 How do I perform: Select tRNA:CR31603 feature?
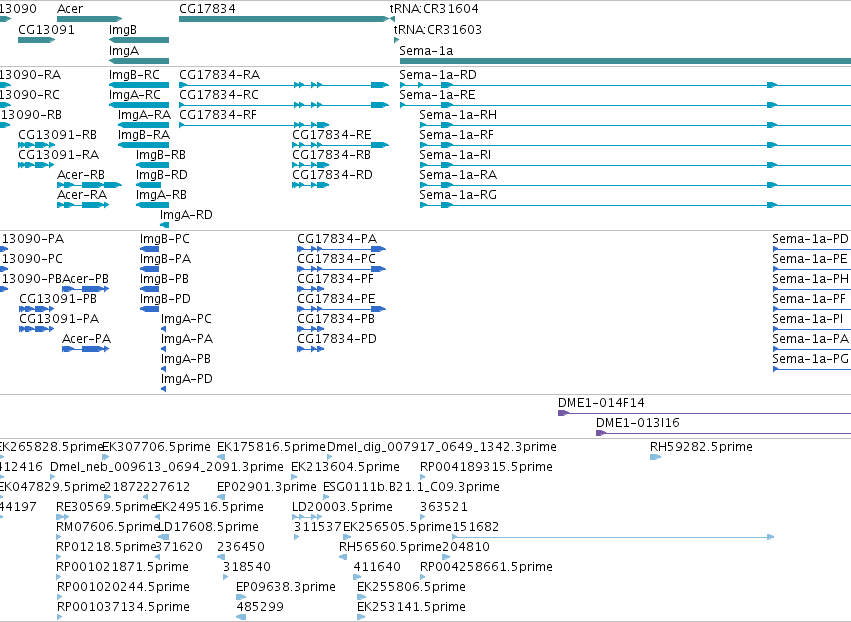coord(396,40)
